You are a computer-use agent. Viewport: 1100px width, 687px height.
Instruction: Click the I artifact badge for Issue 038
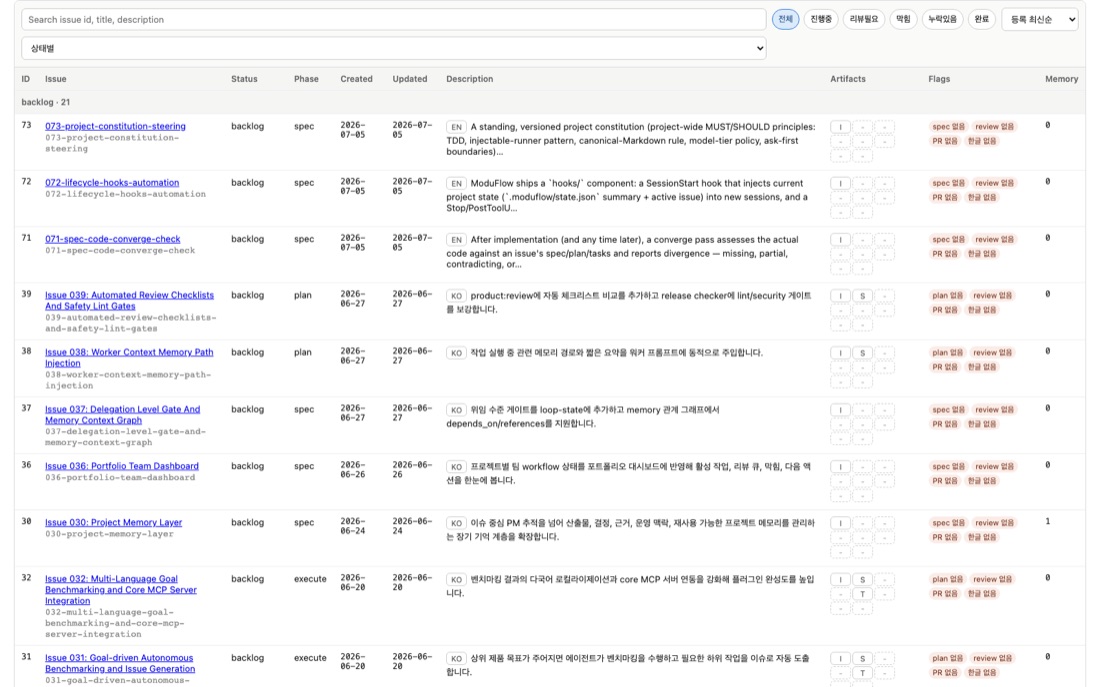[840, 353]
